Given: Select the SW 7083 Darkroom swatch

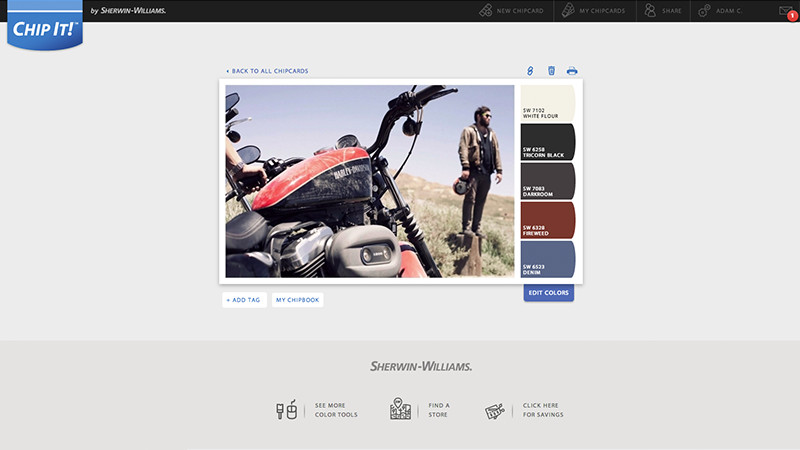Looking at the screenshot, I should pos(548,181).
